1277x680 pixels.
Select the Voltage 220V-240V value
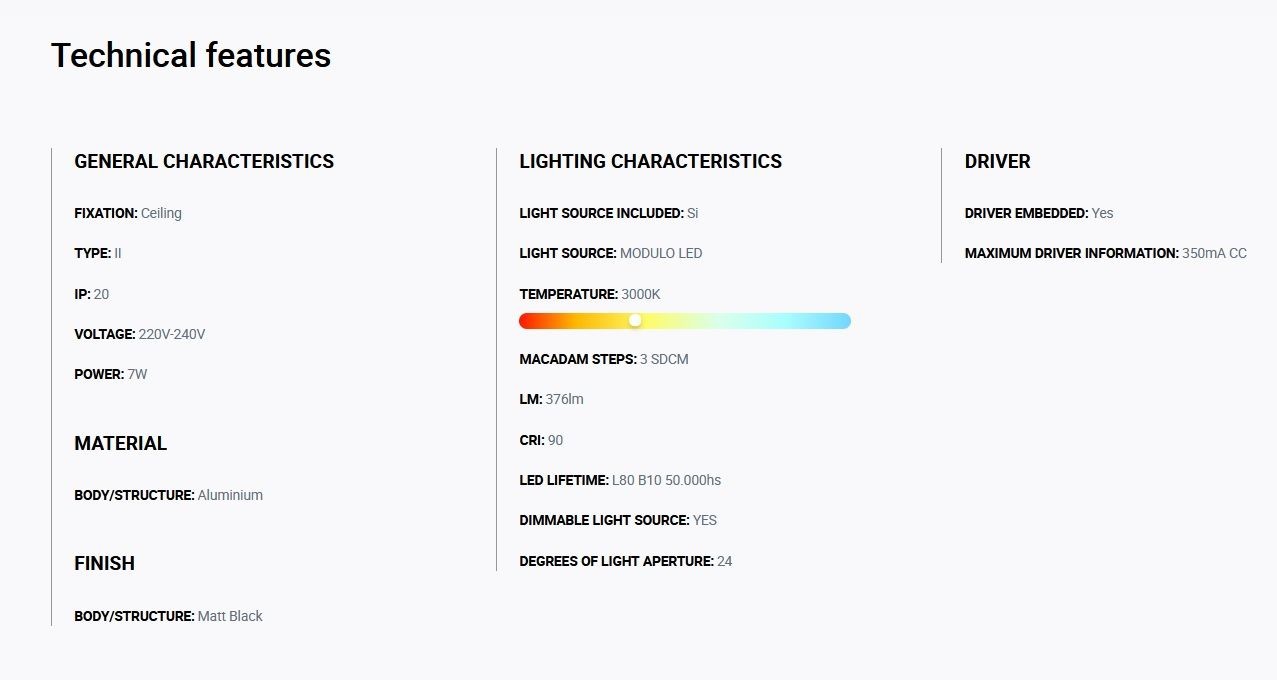click(x=172, y=334)
